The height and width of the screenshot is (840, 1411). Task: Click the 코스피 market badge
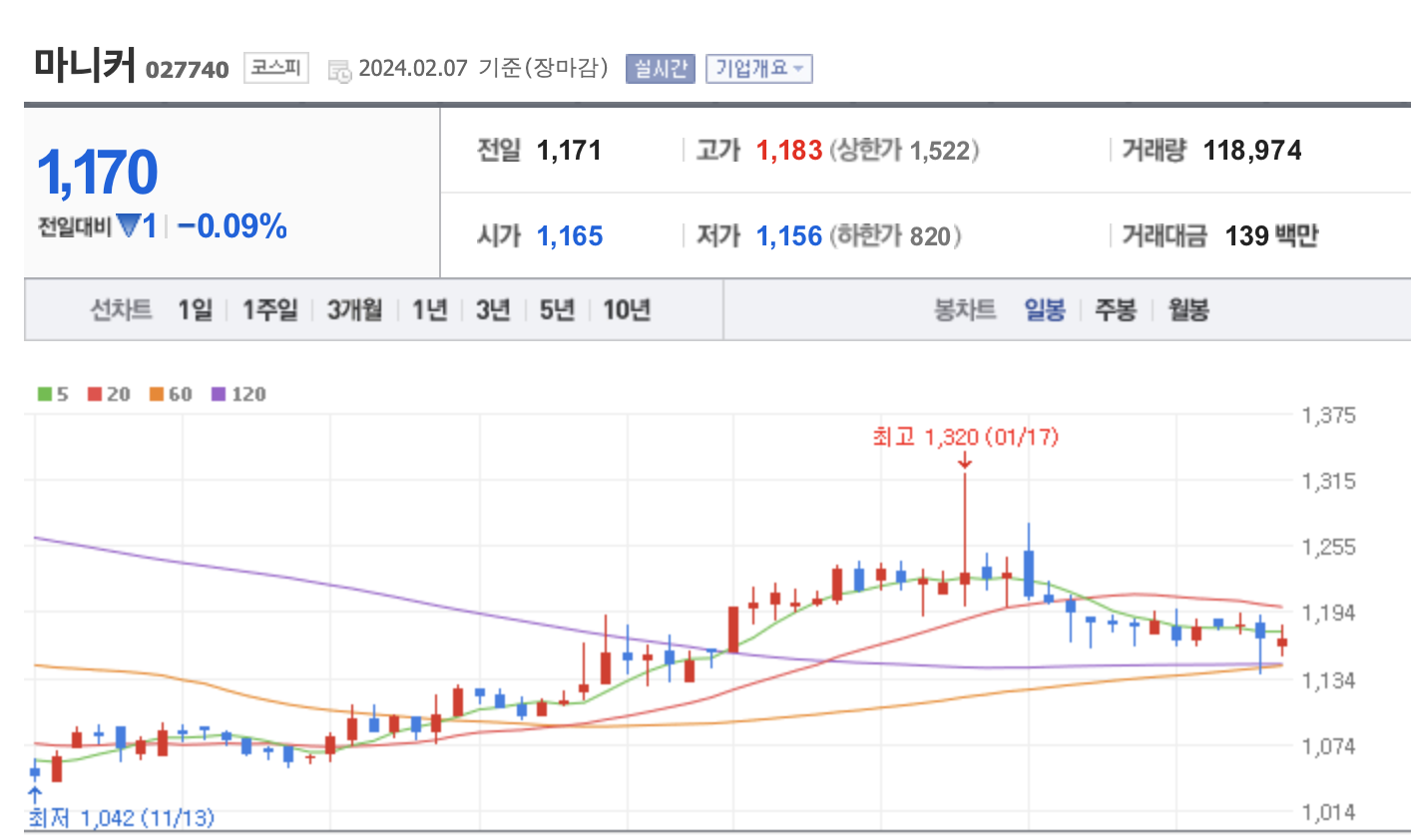point(275,68)
